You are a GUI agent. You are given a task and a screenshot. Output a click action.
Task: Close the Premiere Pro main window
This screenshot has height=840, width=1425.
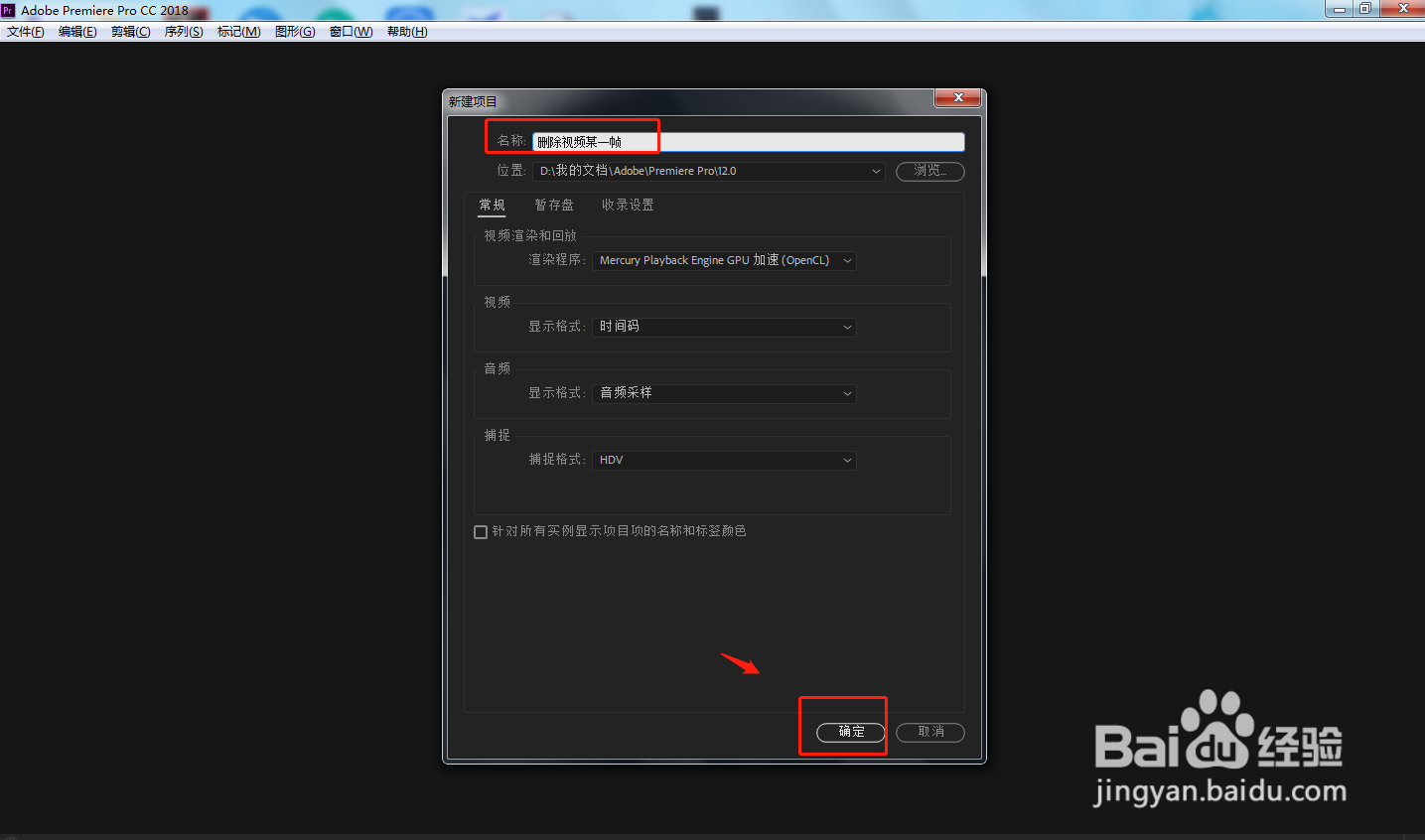point(1402,8)
